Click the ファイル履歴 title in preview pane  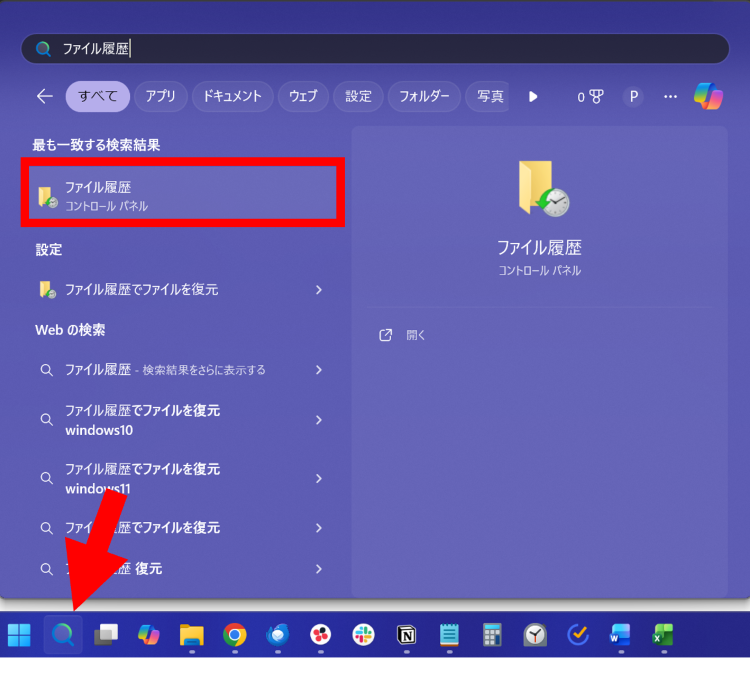coord(540,248)
